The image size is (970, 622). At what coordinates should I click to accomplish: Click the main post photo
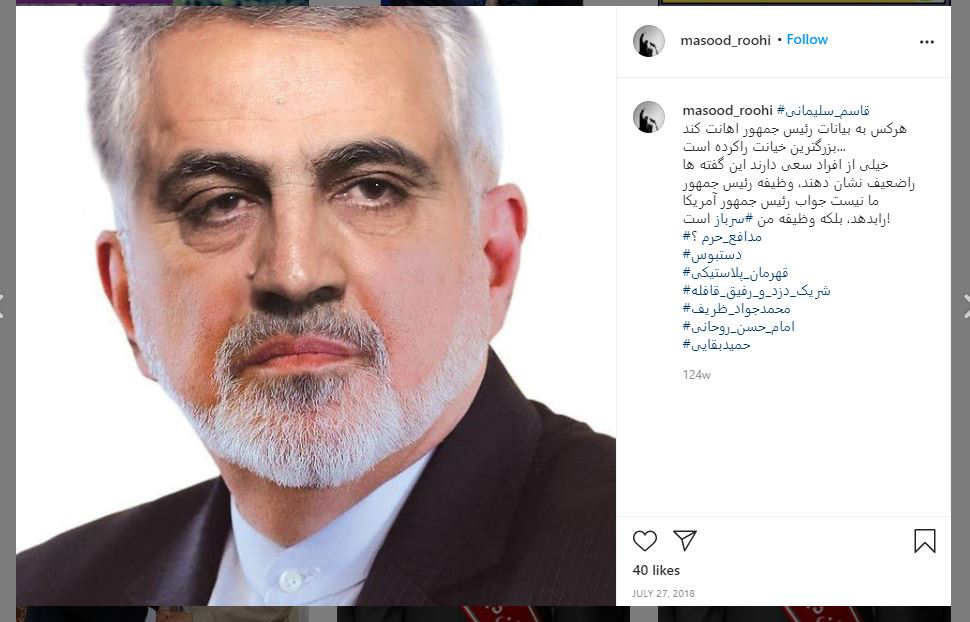pyautogui.click(x=315, y=306)
